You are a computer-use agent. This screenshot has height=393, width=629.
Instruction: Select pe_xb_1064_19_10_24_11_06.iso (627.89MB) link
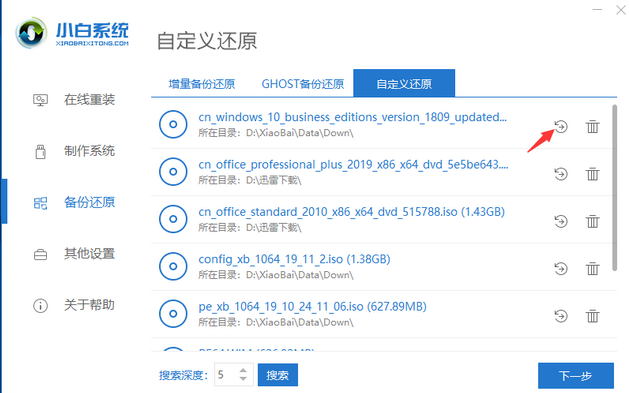(312, 306)
